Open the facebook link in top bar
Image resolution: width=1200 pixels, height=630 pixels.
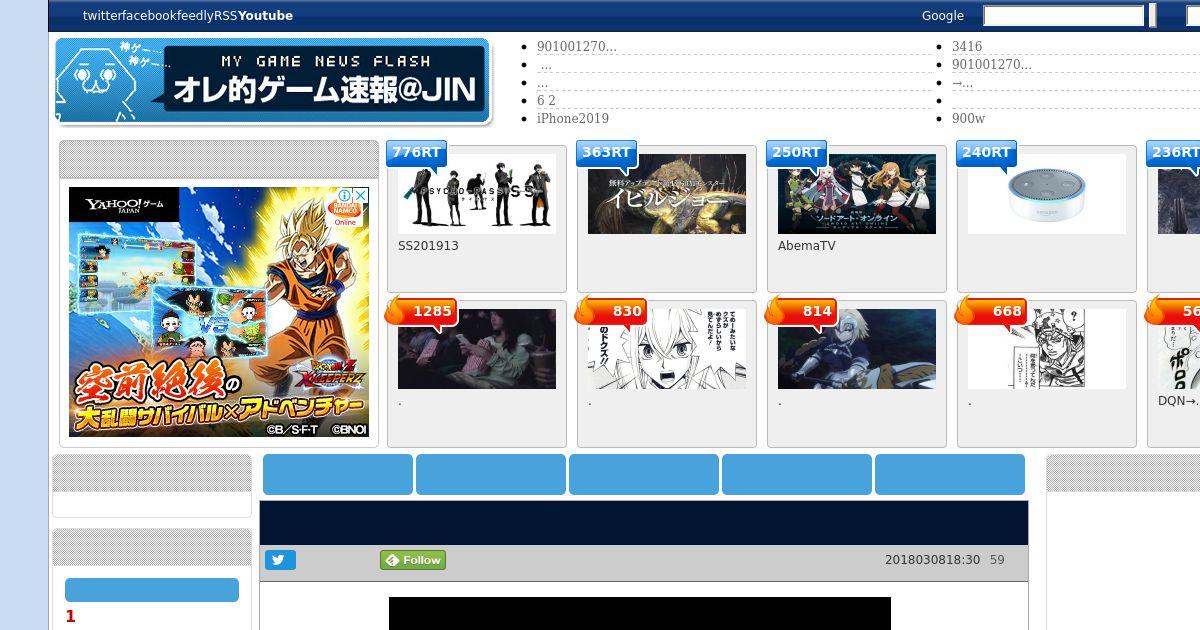[x=149, y=16]
